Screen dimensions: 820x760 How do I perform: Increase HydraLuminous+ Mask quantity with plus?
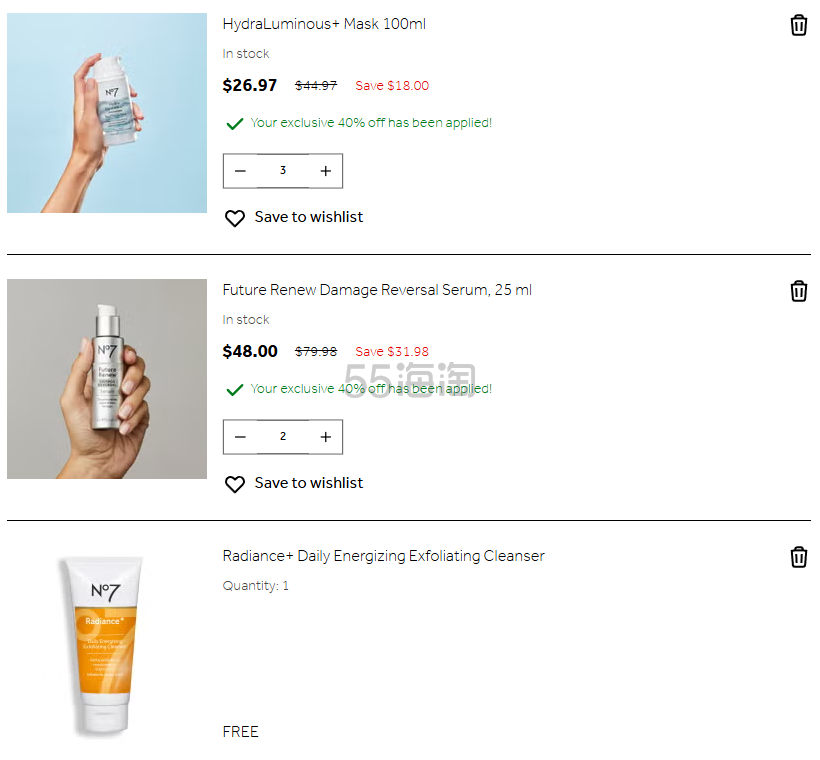pyautogui.click(x=325, y=171)
